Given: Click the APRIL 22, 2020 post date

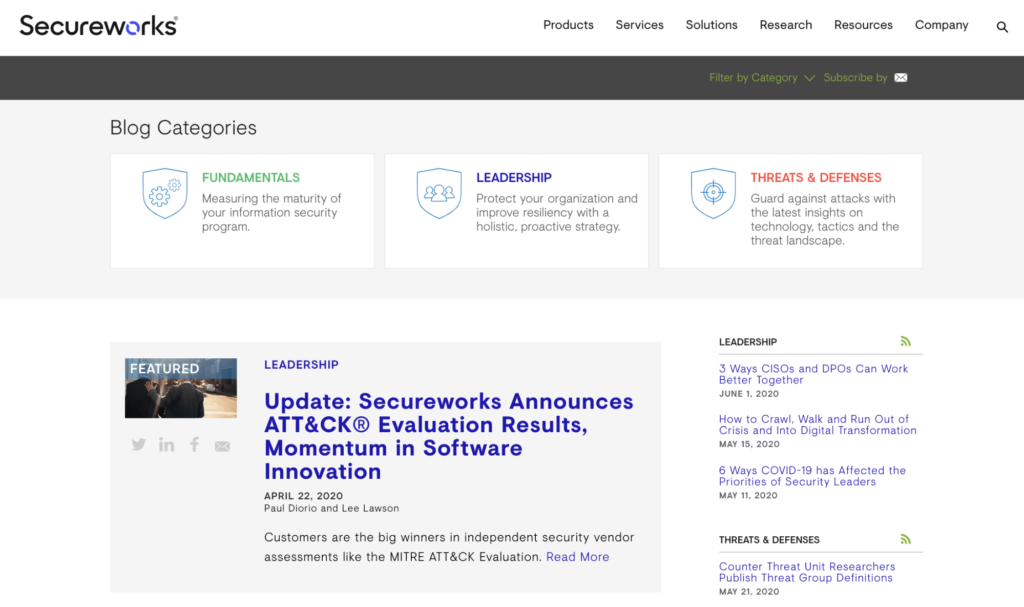Looking at the screenshot, I should point(303,496).
